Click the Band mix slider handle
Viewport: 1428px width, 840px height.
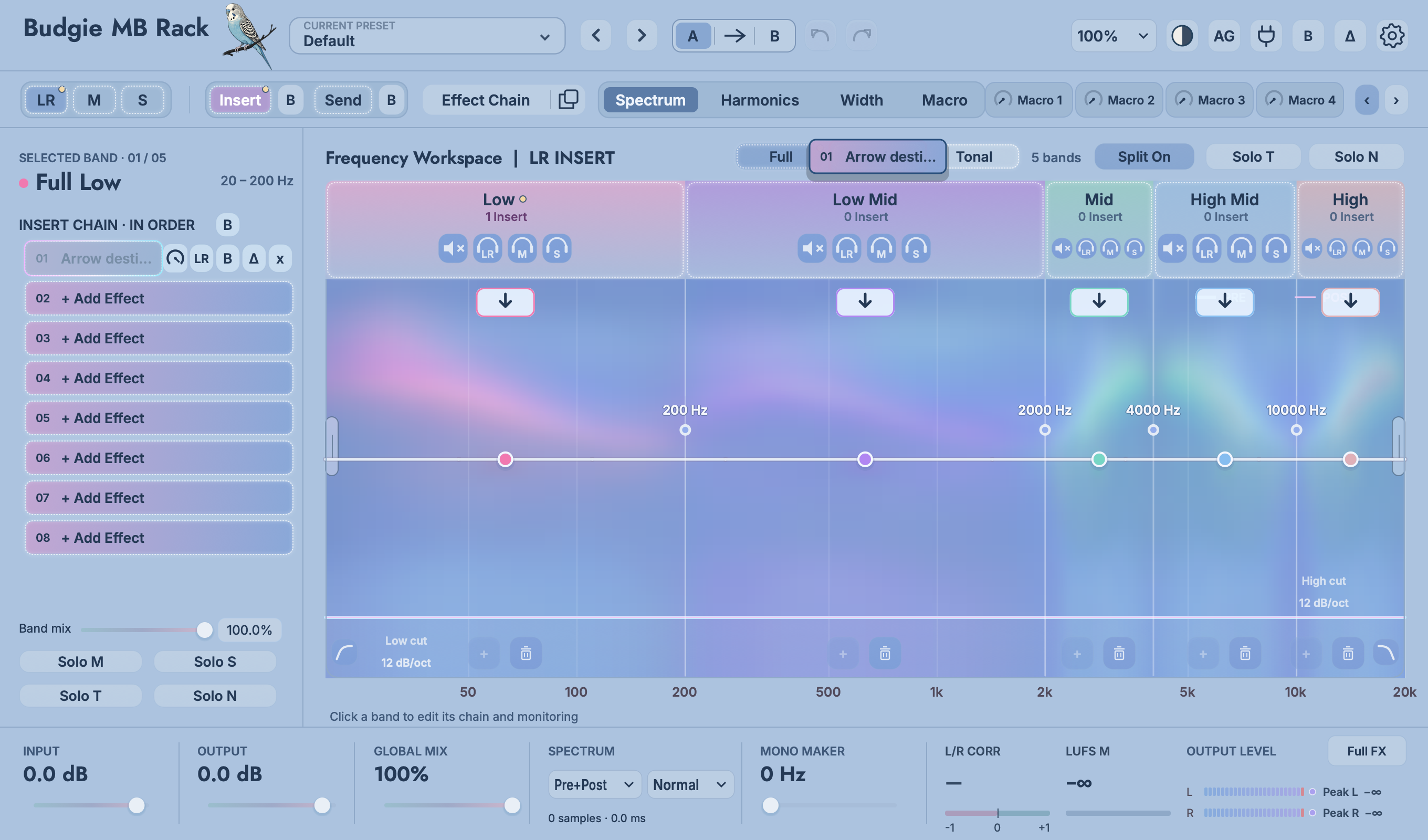click(x=204, y=629)
